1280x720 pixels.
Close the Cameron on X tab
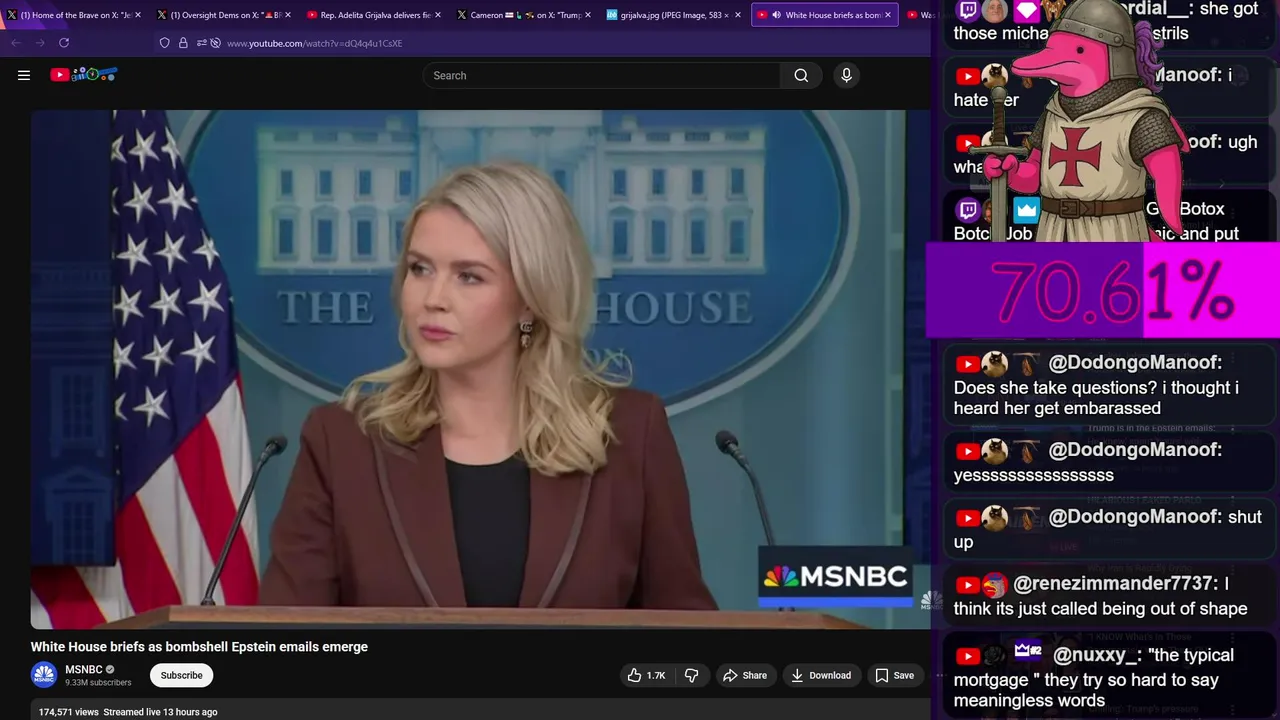tap(587, 15)
